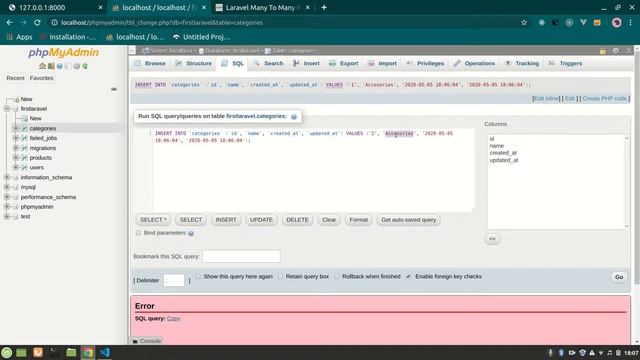This screenshot has width=640, height=360.
Task: Bookmark this page with the star icon
Action: (524, 22)
